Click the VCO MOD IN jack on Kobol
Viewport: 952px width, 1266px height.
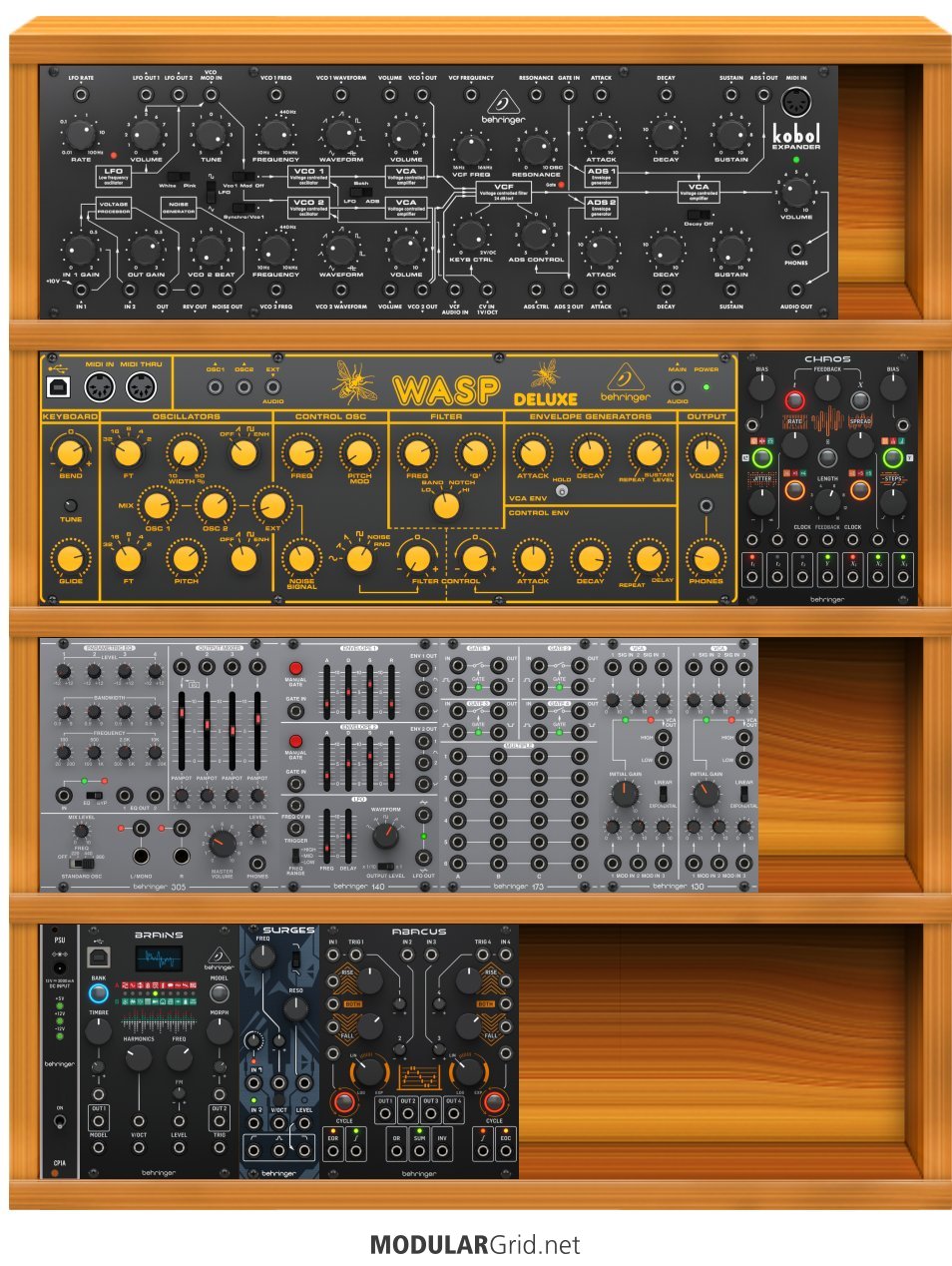[211, 94]
